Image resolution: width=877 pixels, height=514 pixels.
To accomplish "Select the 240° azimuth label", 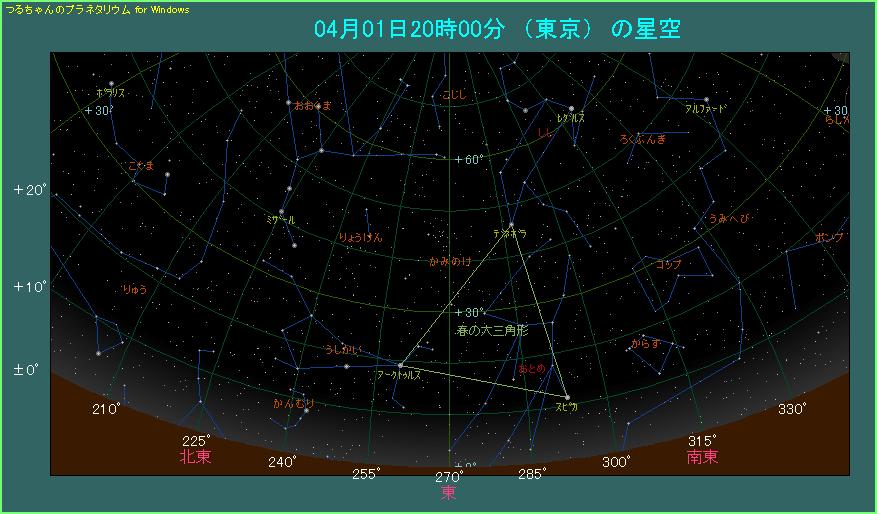I will click(x=282, y=462).
